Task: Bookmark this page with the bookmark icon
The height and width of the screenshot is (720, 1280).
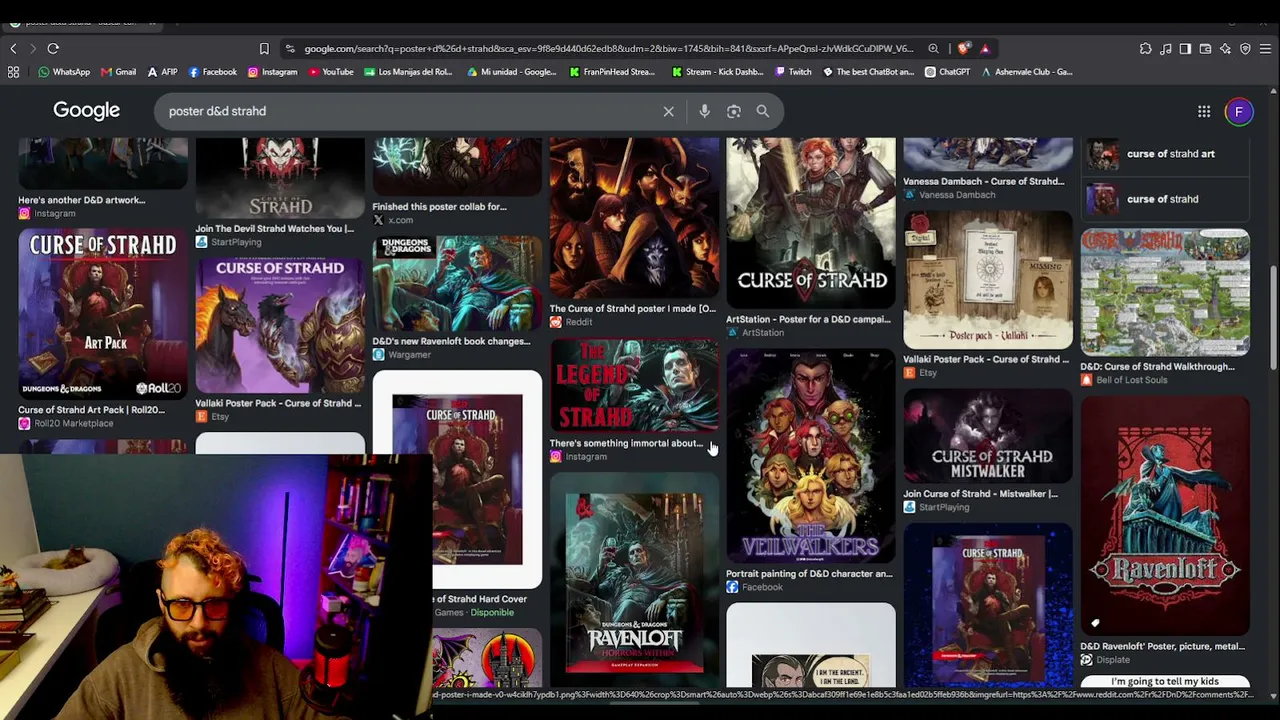Action: point(264,48)
